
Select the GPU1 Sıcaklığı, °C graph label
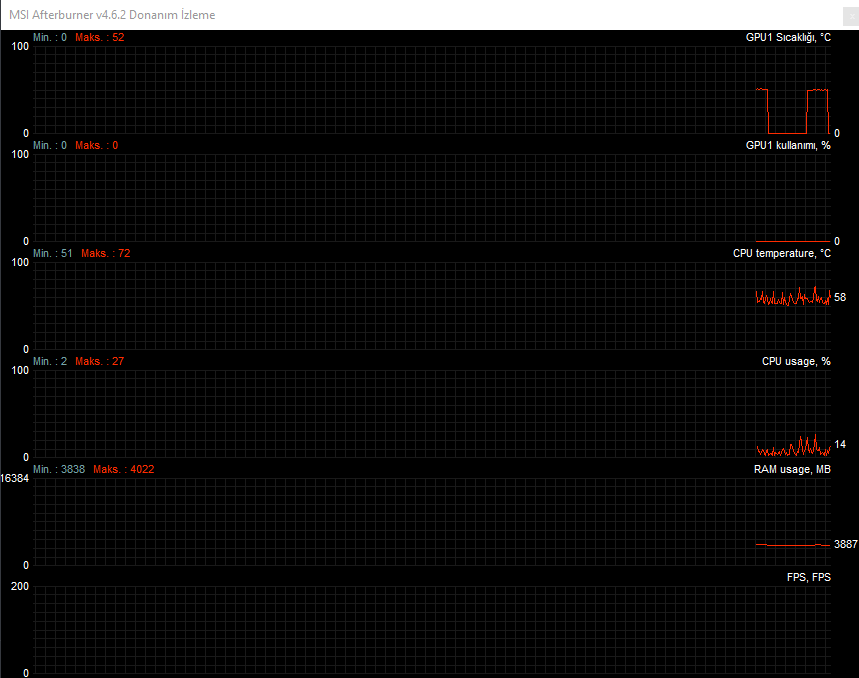[788, 37]
